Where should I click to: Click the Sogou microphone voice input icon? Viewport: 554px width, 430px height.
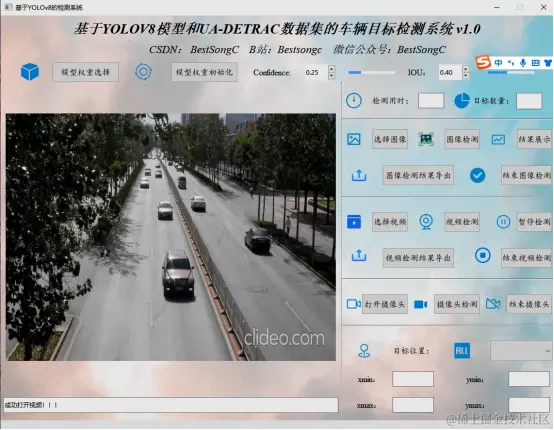[x=523, y=63]
